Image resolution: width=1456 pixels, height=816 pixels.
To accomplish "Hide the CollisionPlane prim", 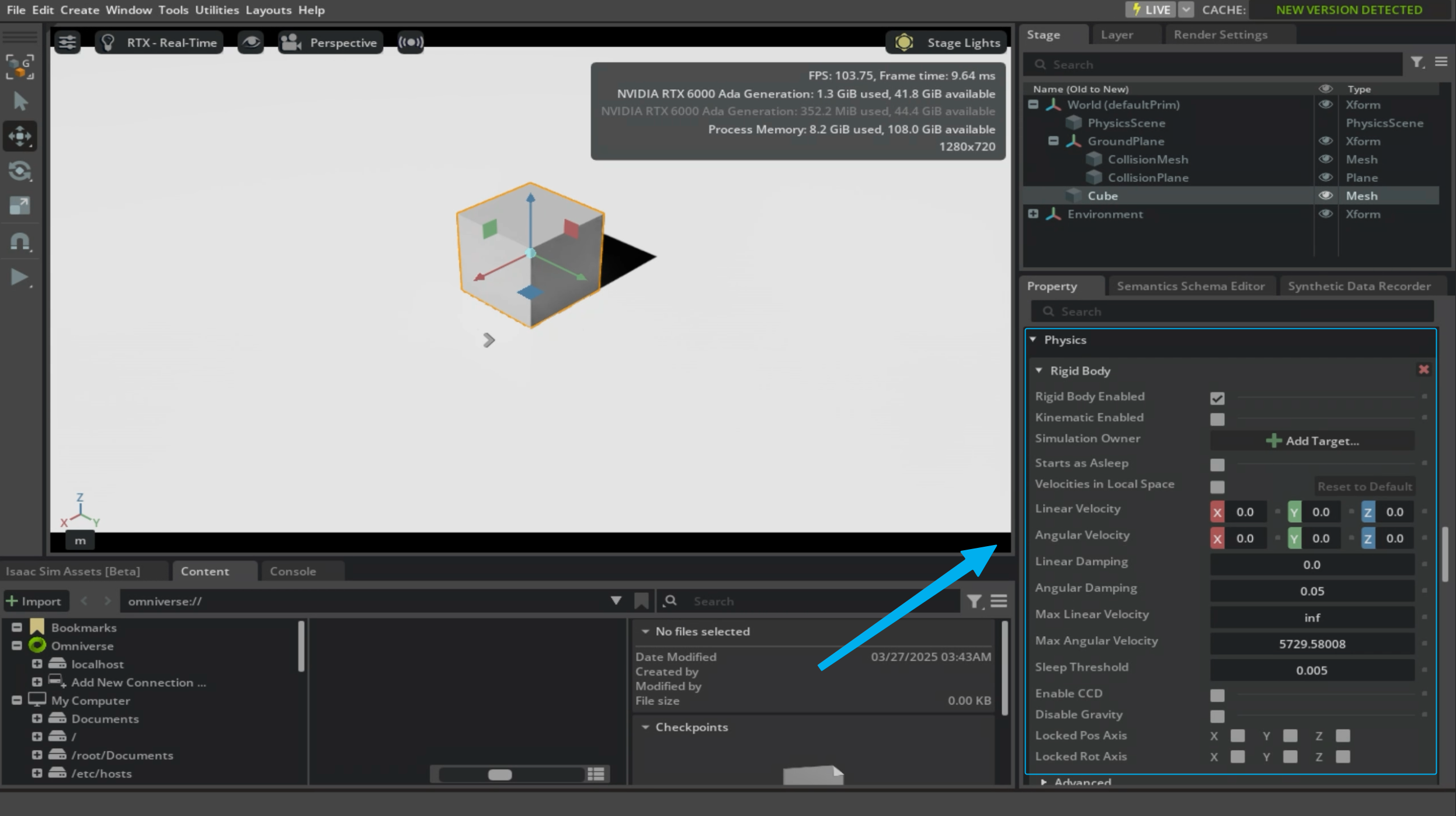I will coord(1325,177).
